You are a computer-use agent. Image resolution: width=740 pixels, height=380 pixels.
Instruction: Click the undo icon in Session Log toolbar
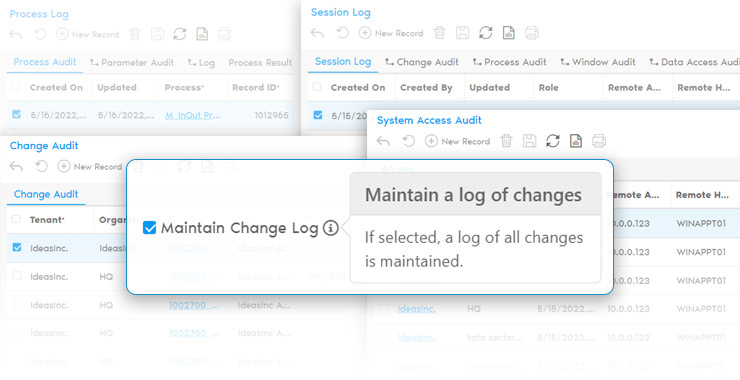(x=342, y=33)
